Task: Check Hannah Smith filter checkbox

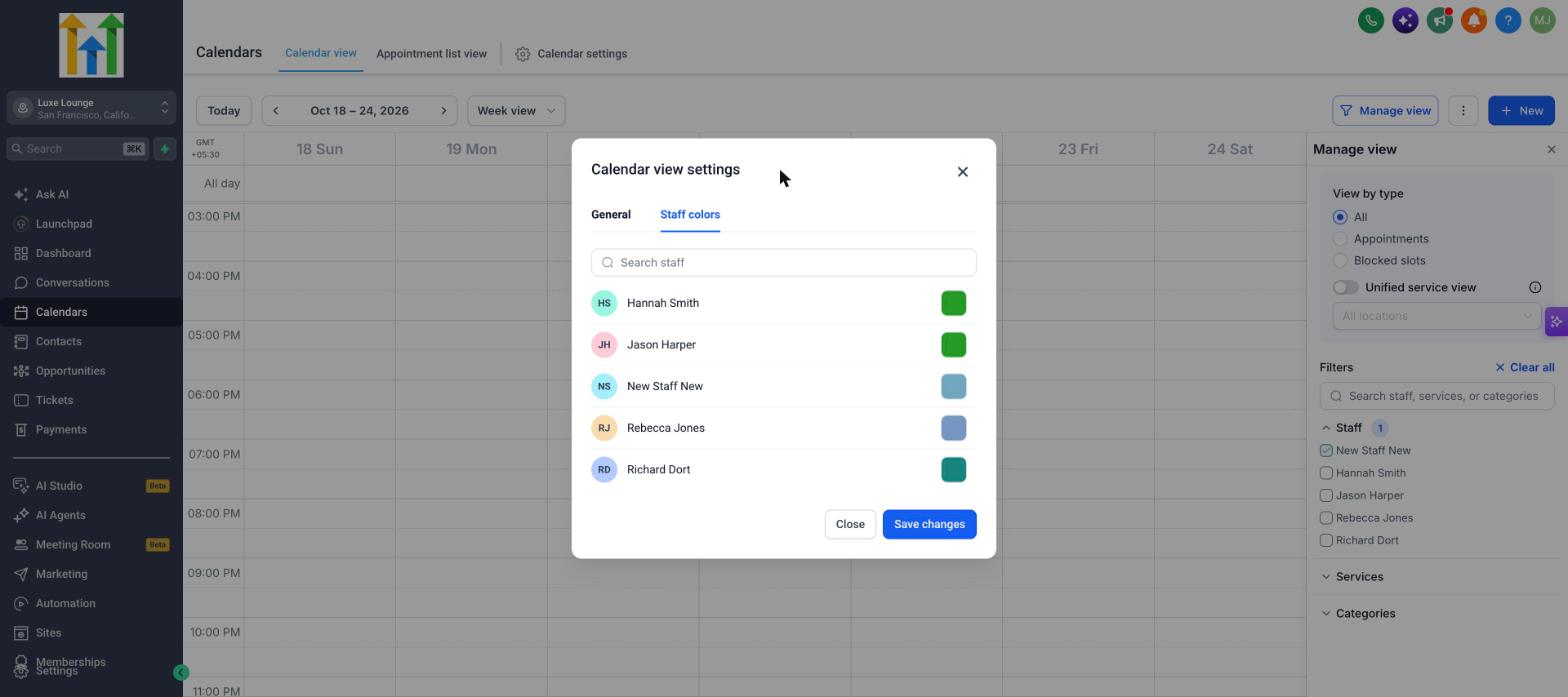Action: pos(1326,473)
